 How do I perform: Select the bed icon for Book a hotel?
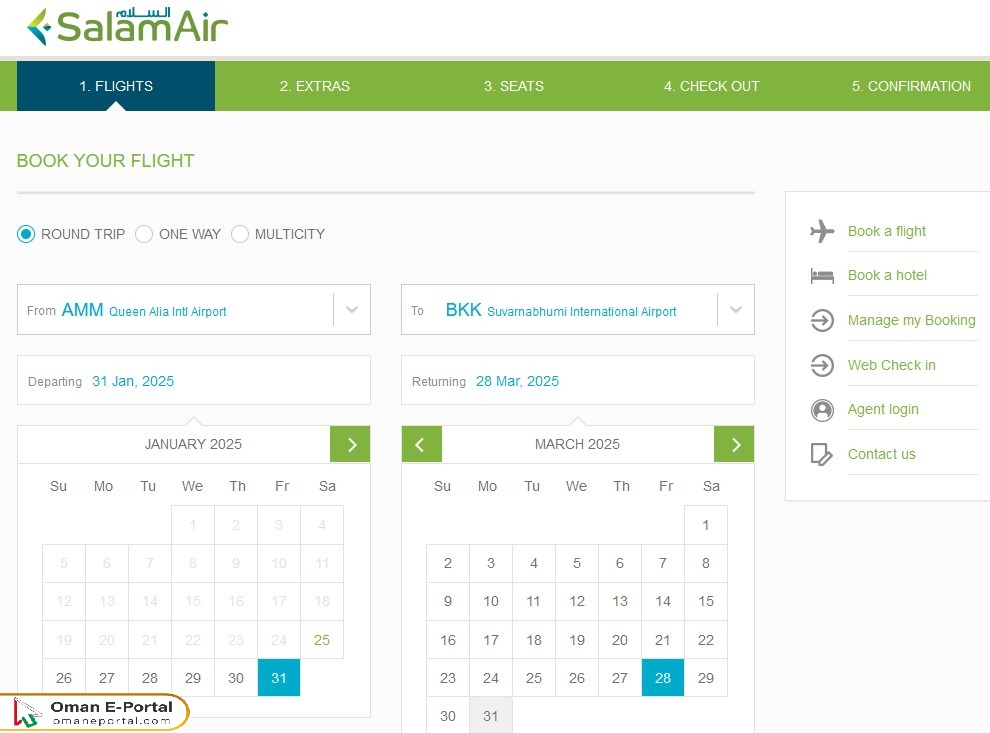[821, 275]
